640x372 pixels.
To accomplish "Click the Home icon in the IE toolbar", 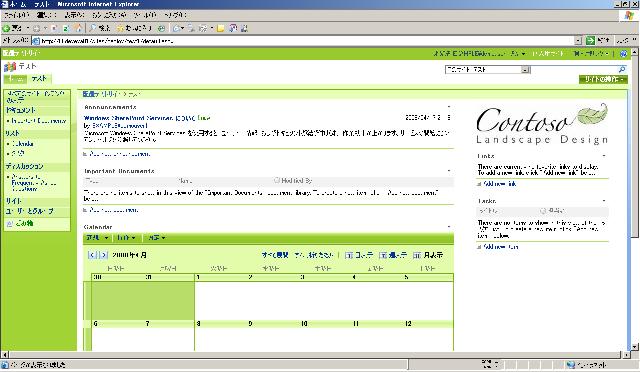I will (x=78, y=28).
